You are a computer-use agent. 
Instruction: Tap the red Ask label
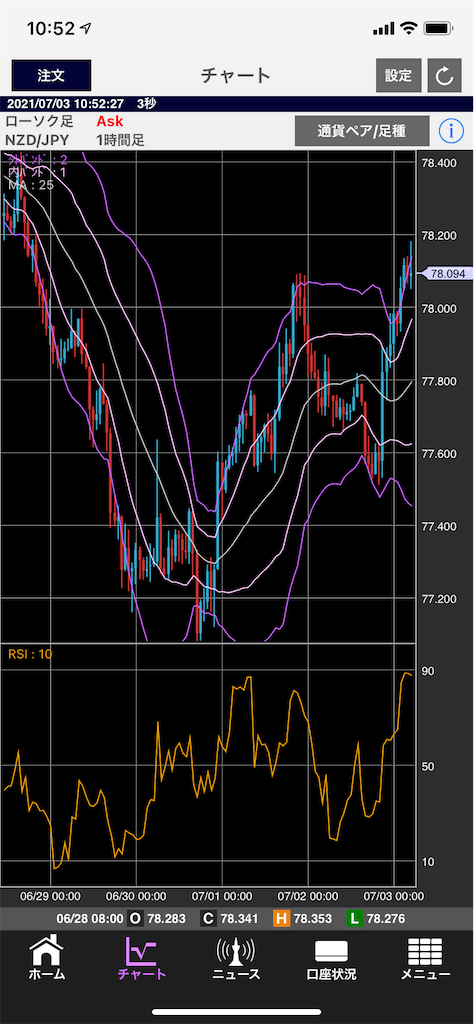pyautogui.click(x=110, y=121)
